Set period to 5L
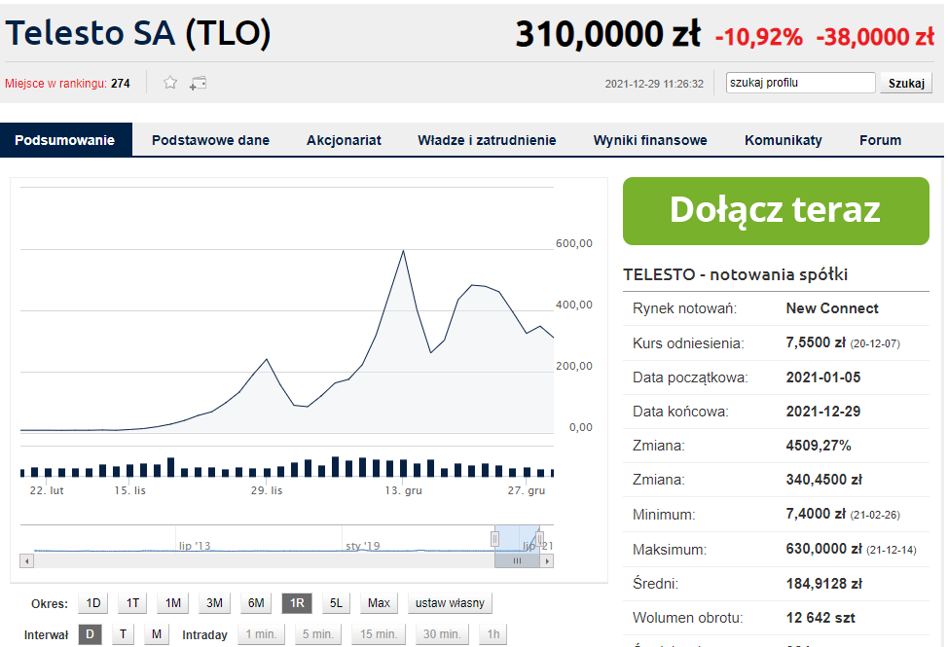This screenshot has width=948, height=647. [x=336, y=603]
